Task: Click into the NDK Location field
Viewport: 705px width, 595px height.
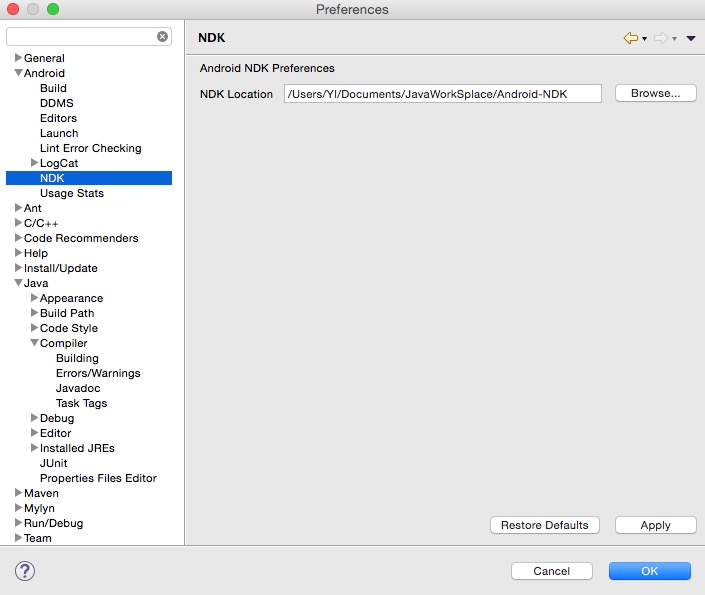Action: click(x=442, y=94)
